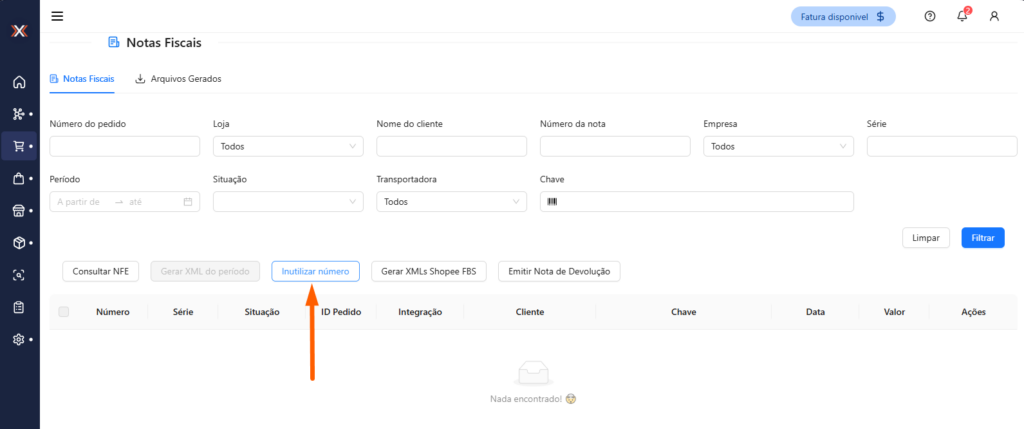This screenshot has width=1024, height=429.
Task: Select the Notas Fiscais tab
Action: 82,78
